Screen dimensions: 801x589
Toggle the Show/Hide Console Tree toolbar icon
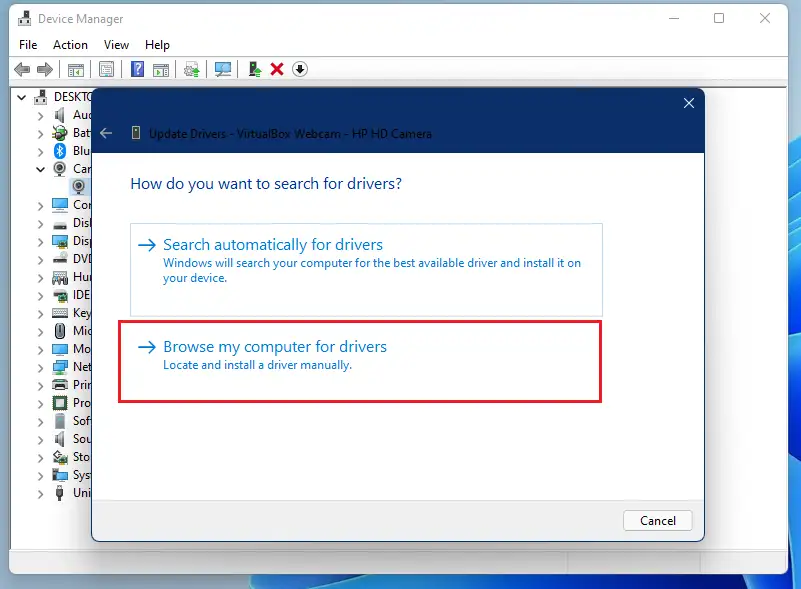point(76,69)
